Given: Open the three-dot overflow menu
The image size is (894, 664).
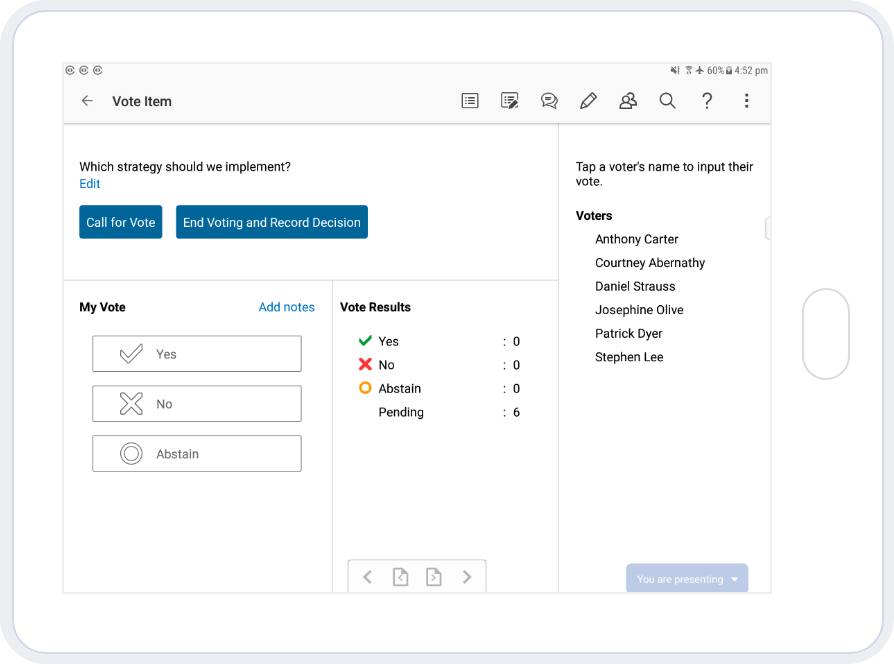Looking at the screenshot, I should 746,101.
